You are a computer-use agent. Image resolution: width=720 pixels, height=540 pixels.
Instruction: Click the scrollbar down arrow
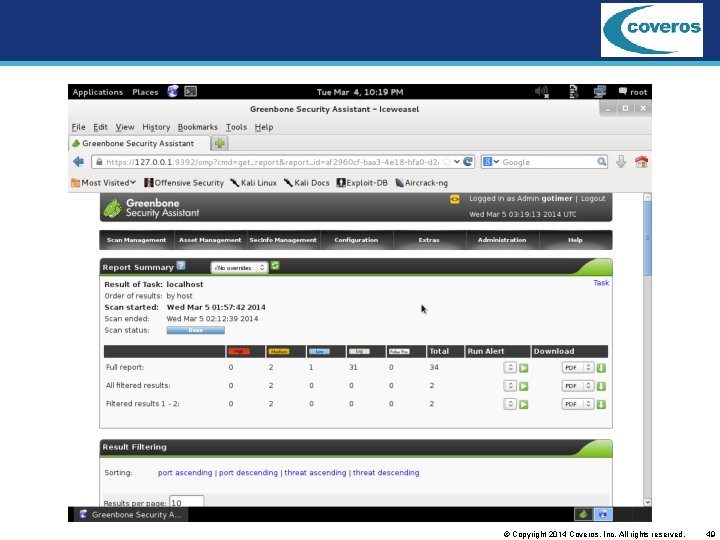coord(647,502)
